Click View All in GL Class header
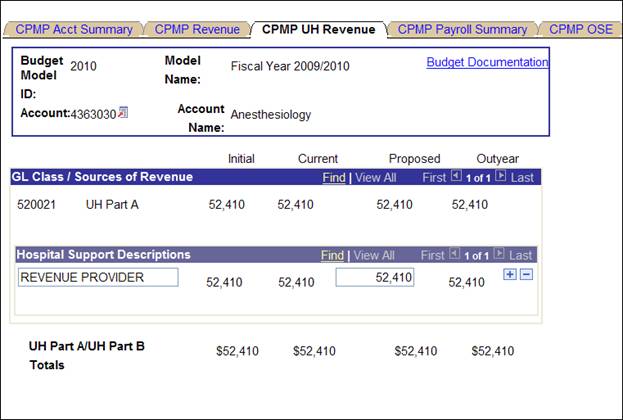Screen dimensions: 623x420 375,177
